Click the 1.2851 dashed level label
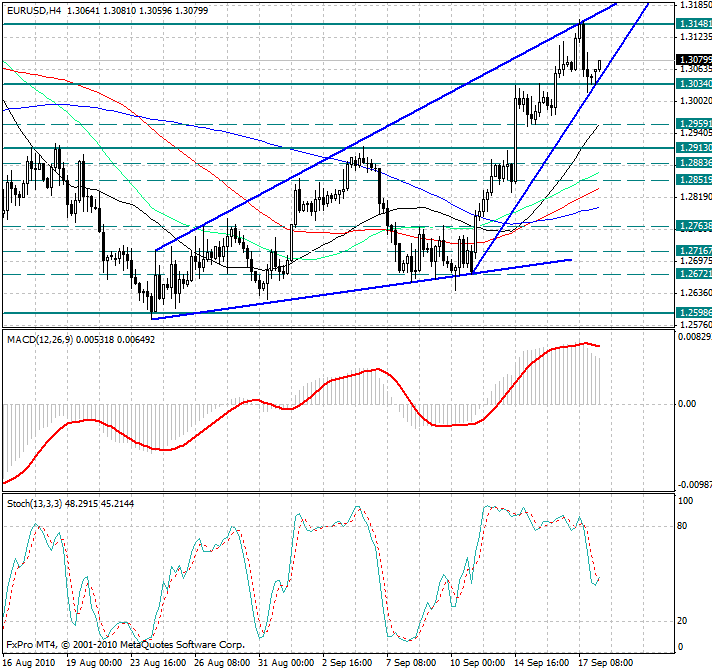Screen dimensions: 712x670 coord(694,180)
